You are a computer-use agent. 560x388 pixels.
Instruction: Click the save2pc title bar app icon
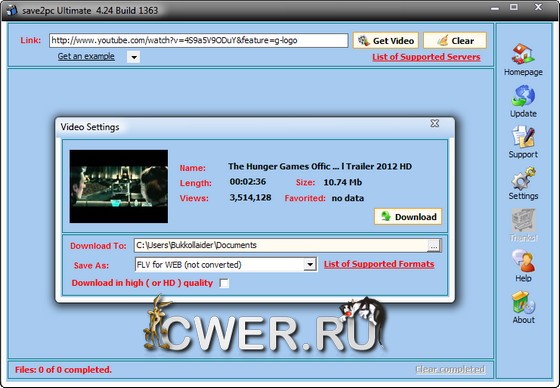click(x=11, y=10)
